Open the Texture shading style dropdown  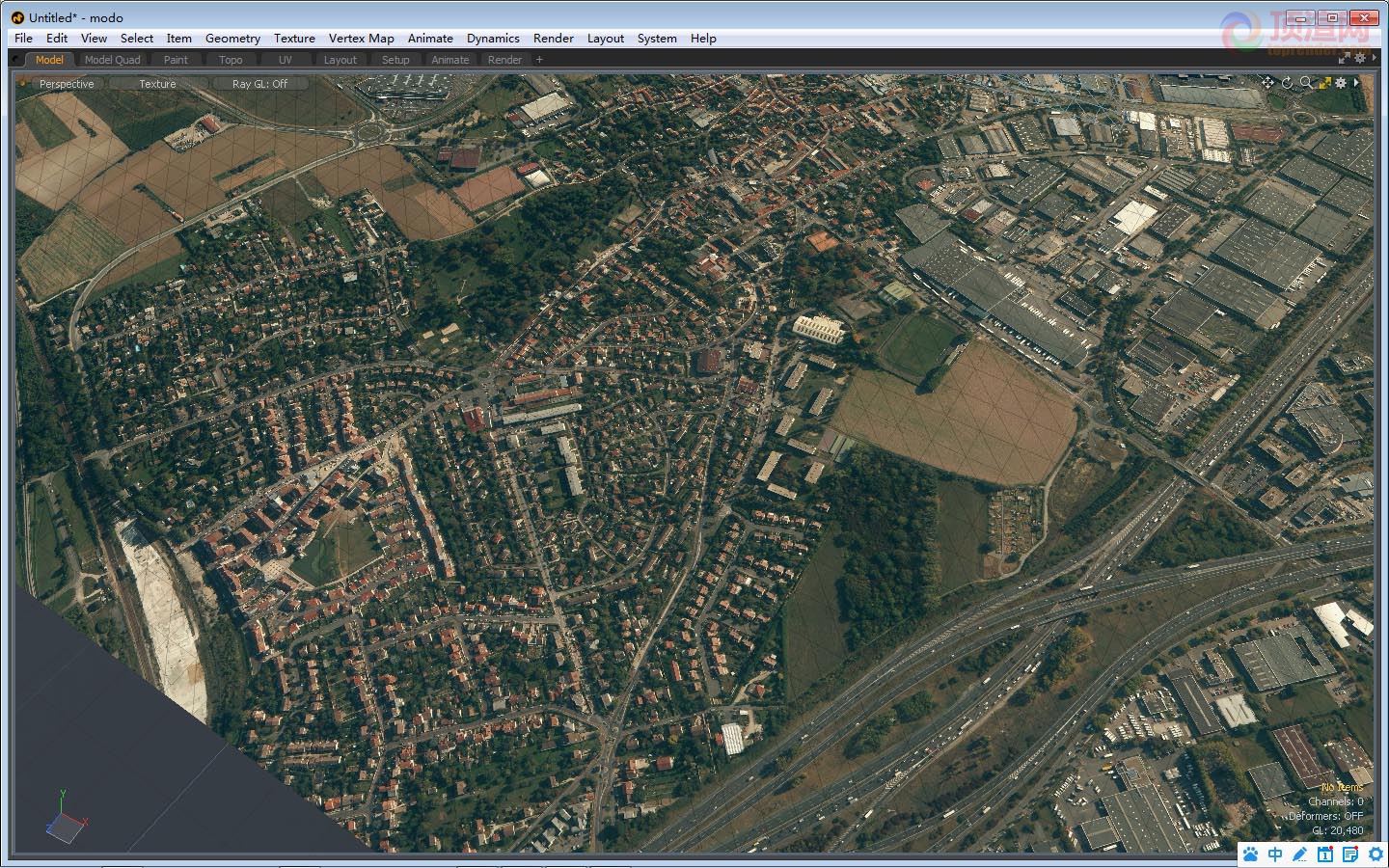click(x=157, y=84)
